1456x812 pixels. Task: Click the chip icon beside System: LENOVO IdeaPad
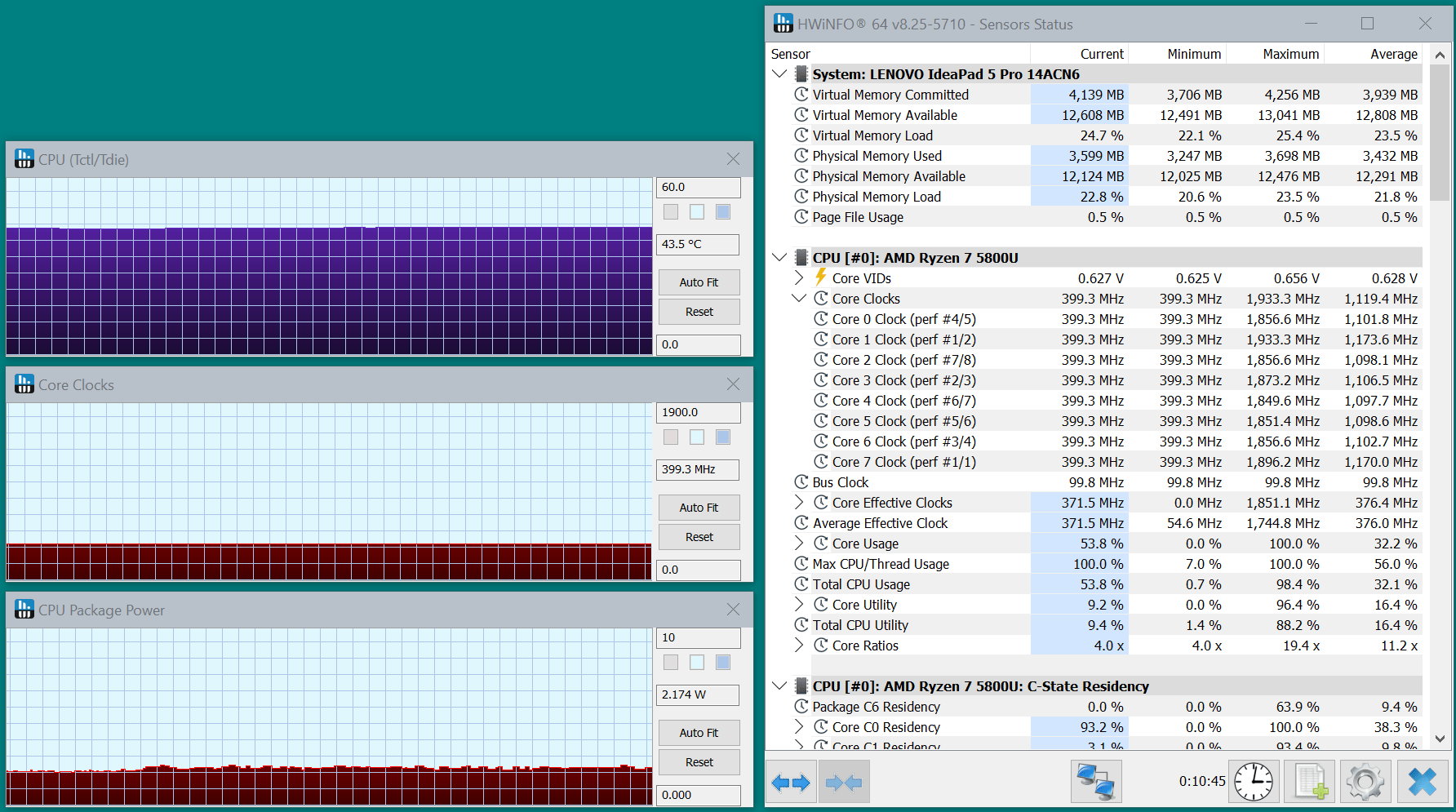click(801, 73)
